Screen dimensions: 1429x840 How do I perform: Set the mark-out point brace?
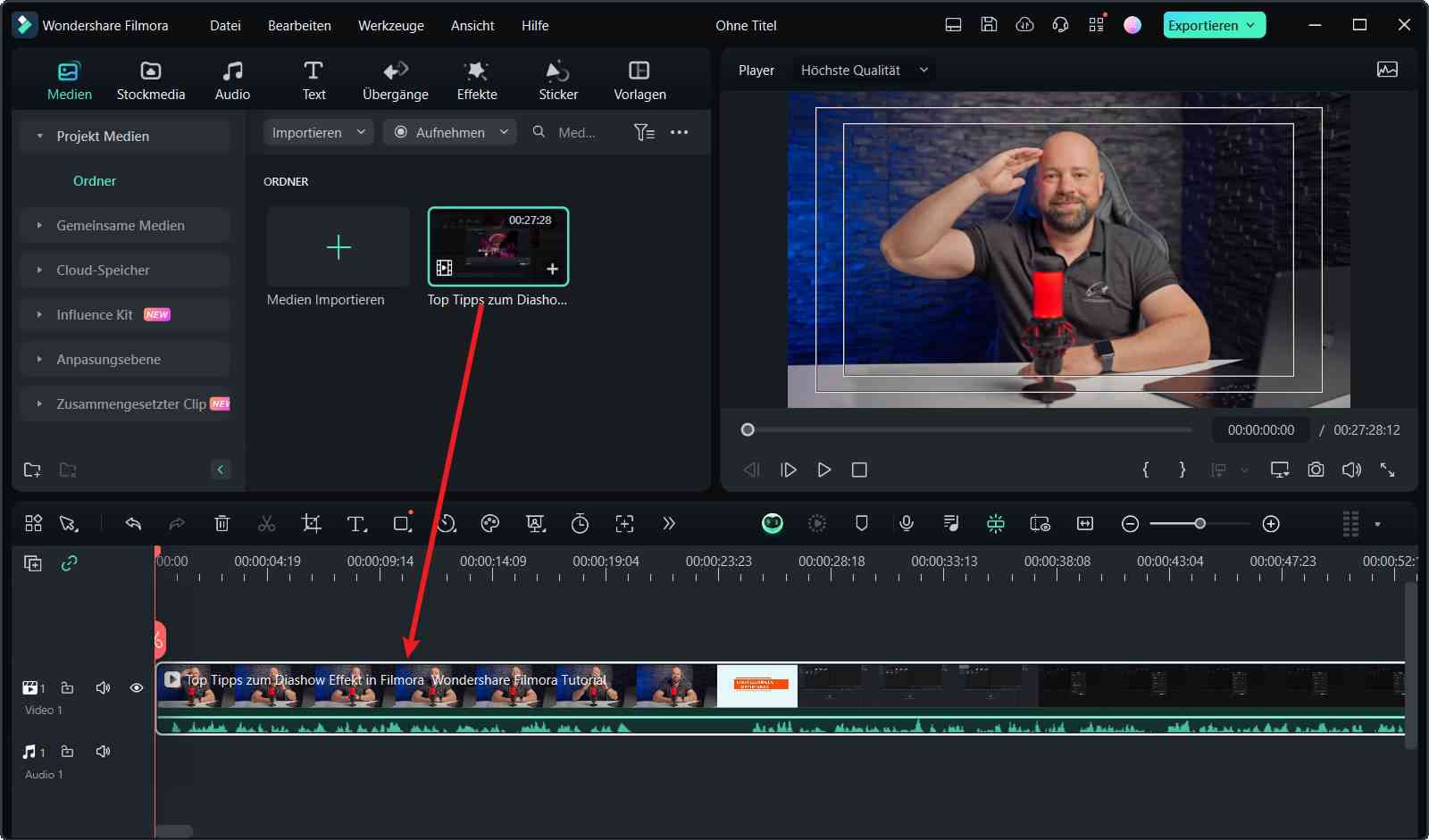tap(1182, 470)
